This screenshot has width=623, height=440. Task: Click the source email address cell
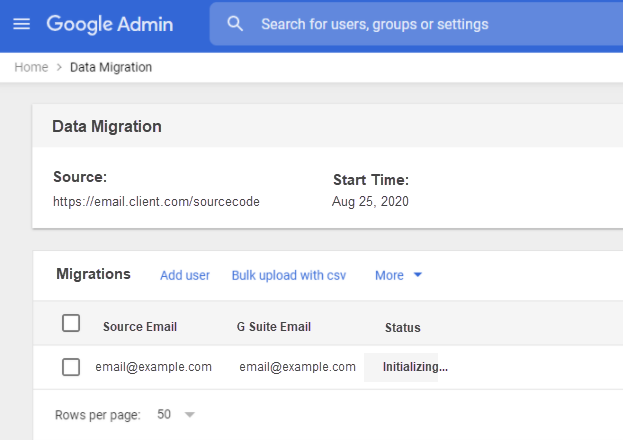[x=153, y=367]
